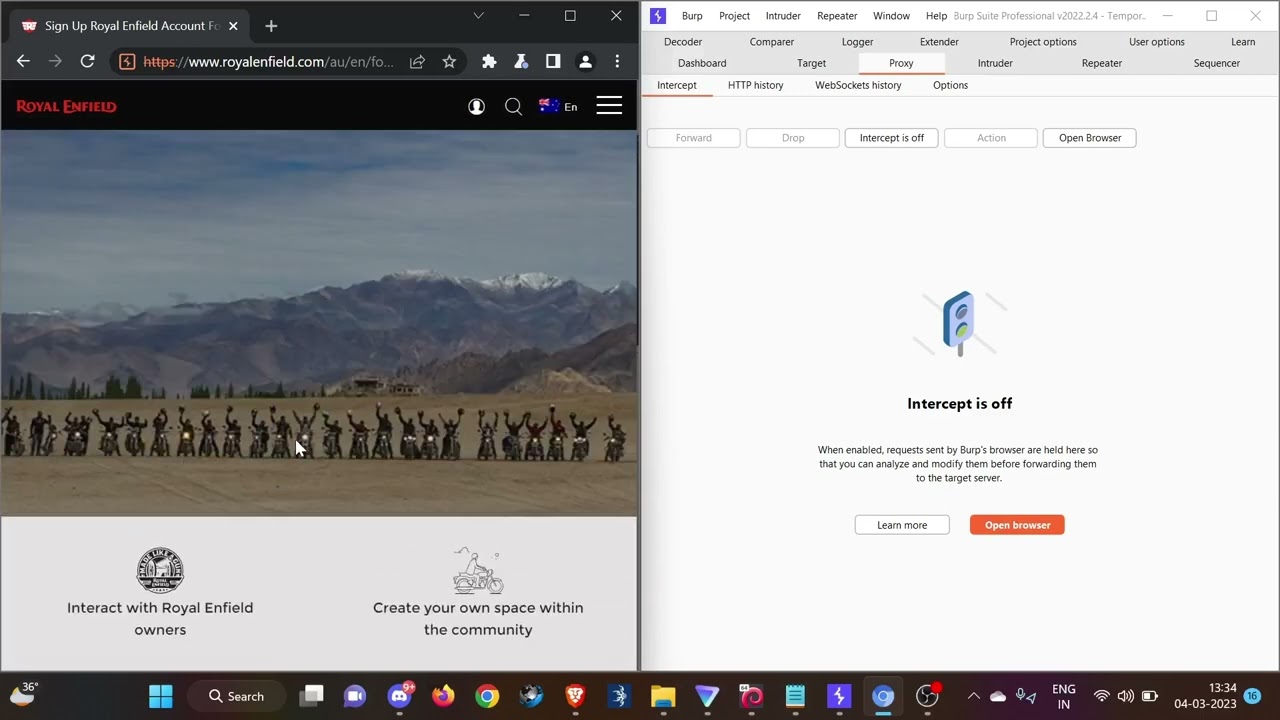Reload the Royal Enfield page
Image resolution: width=1280 pixels, height=720 pixels.
(87, 62)
